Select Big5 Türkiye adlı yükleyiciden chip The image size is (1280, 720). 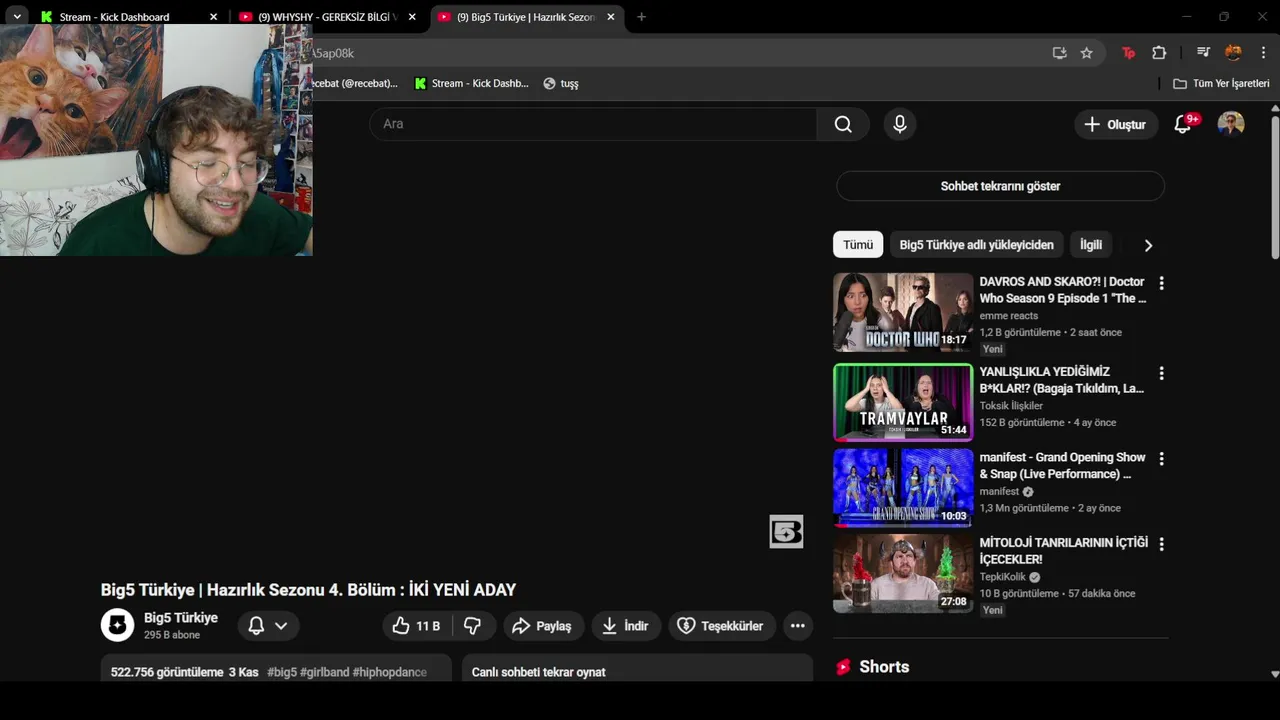[976, 245]
